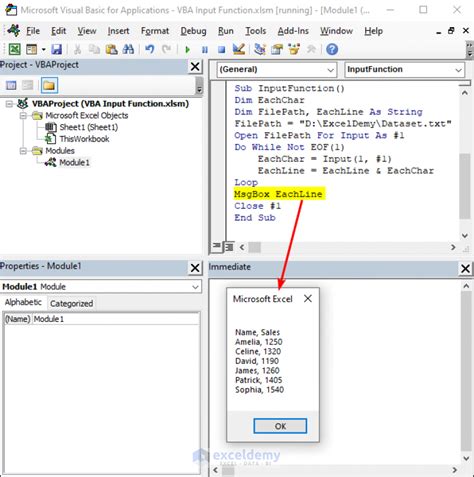Collapse the Modules folder
The width and height of the screenshot is (474, 477).
pos(23,151)
